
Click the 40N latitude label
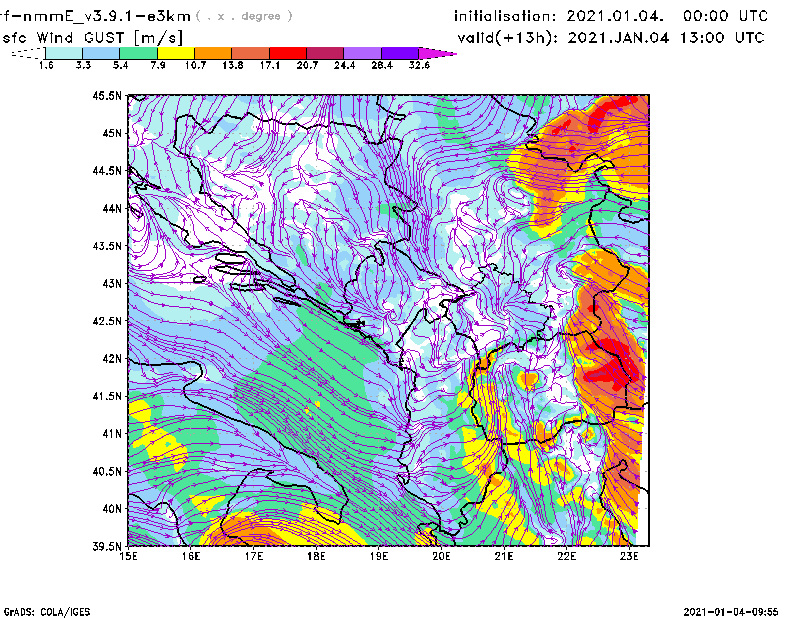tap(112, 509)
